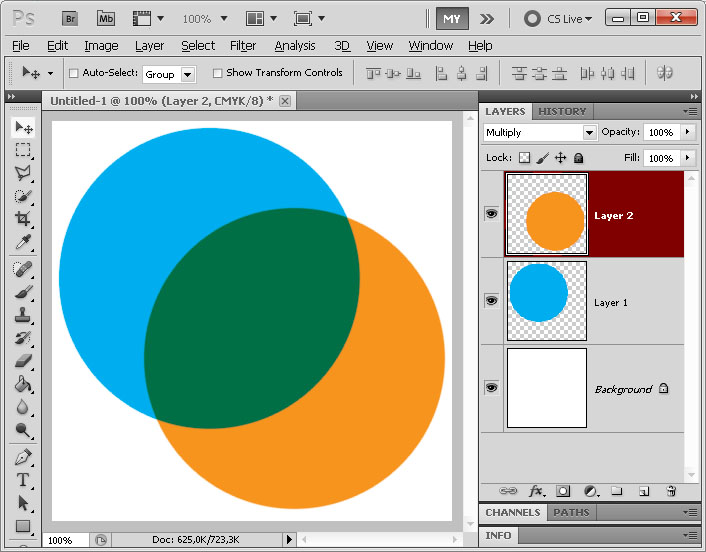Switch to the History tab

pos(562,111)
